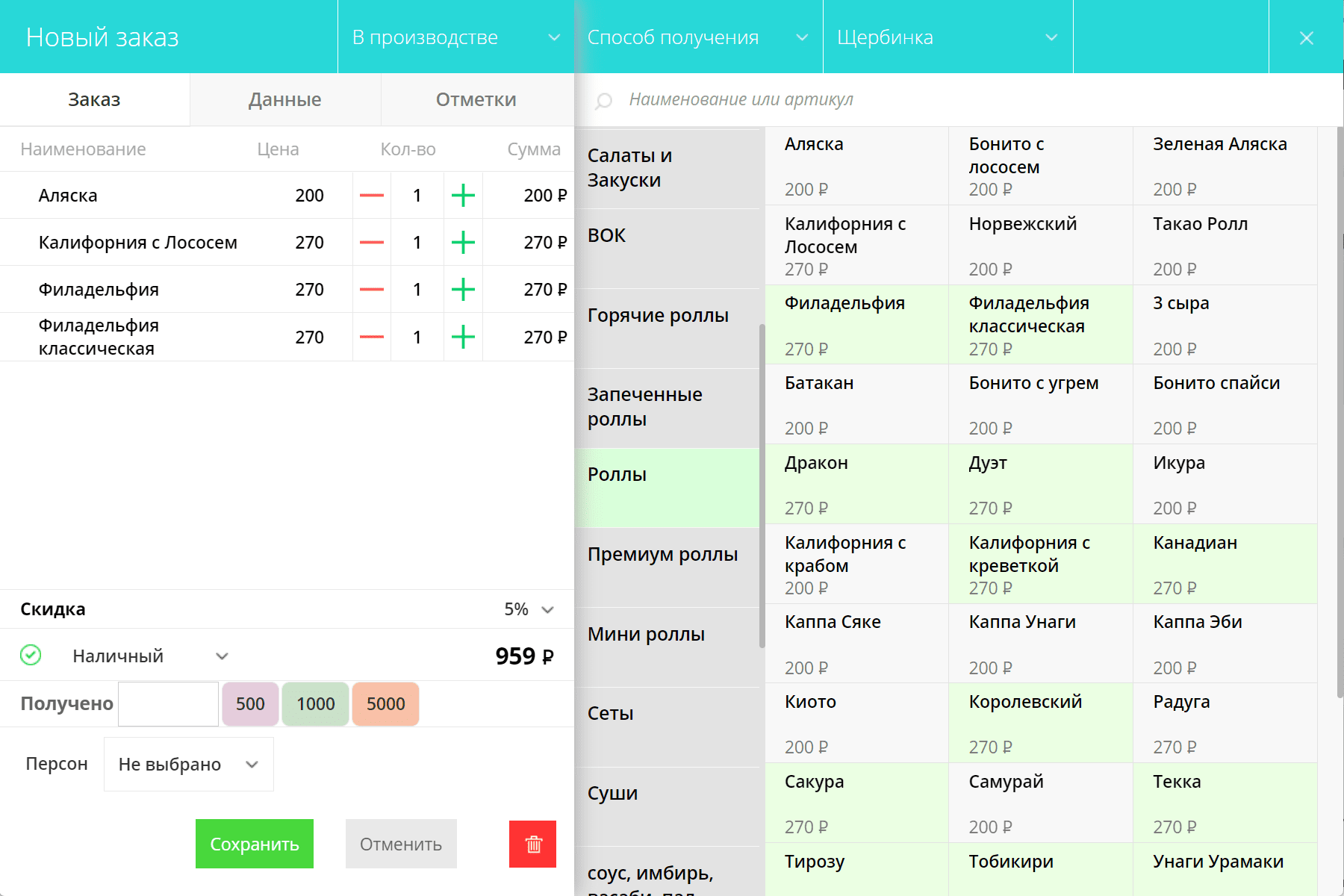Select the Горячие роллы category

pos(667,329)
